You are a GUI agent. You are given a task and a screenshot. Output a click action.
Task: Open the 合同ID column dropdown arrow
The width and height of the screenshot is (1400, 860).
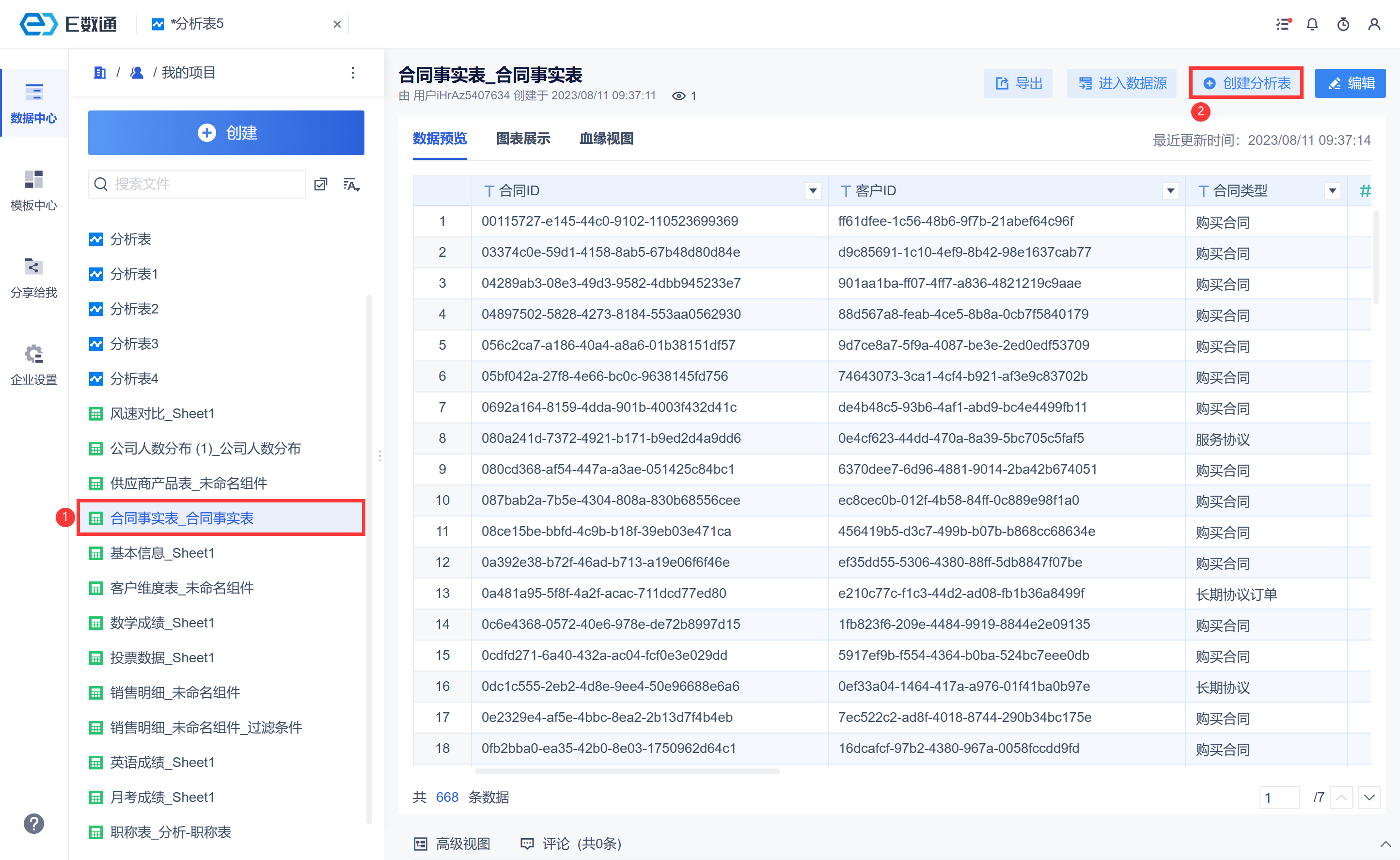813,191
